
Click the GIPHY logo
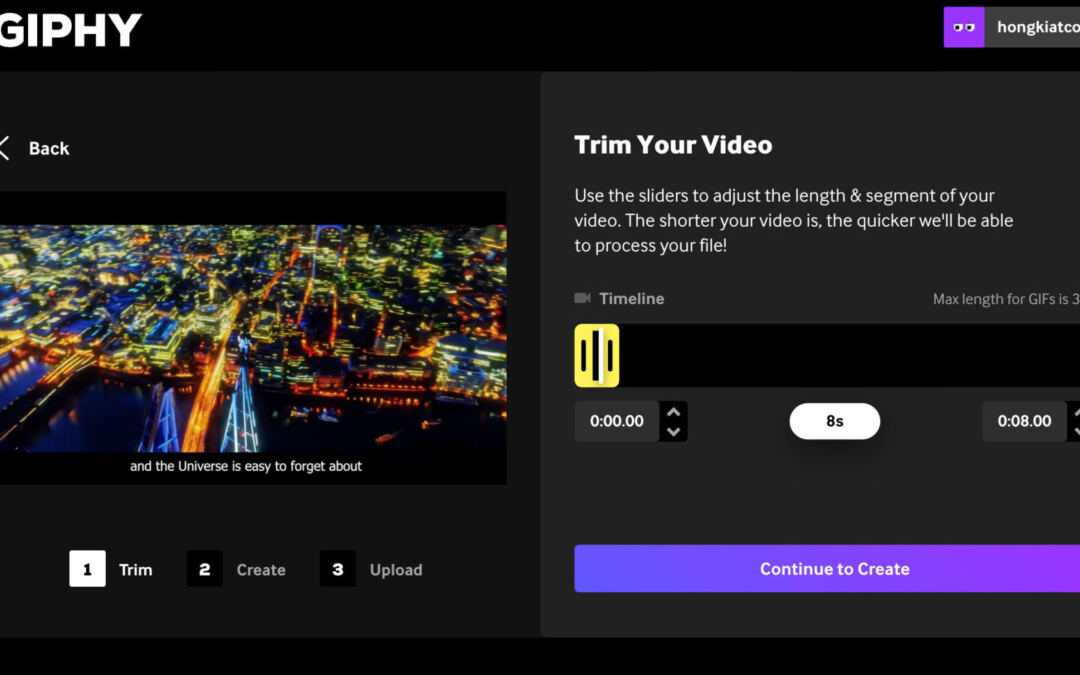(x=70, y=30)
